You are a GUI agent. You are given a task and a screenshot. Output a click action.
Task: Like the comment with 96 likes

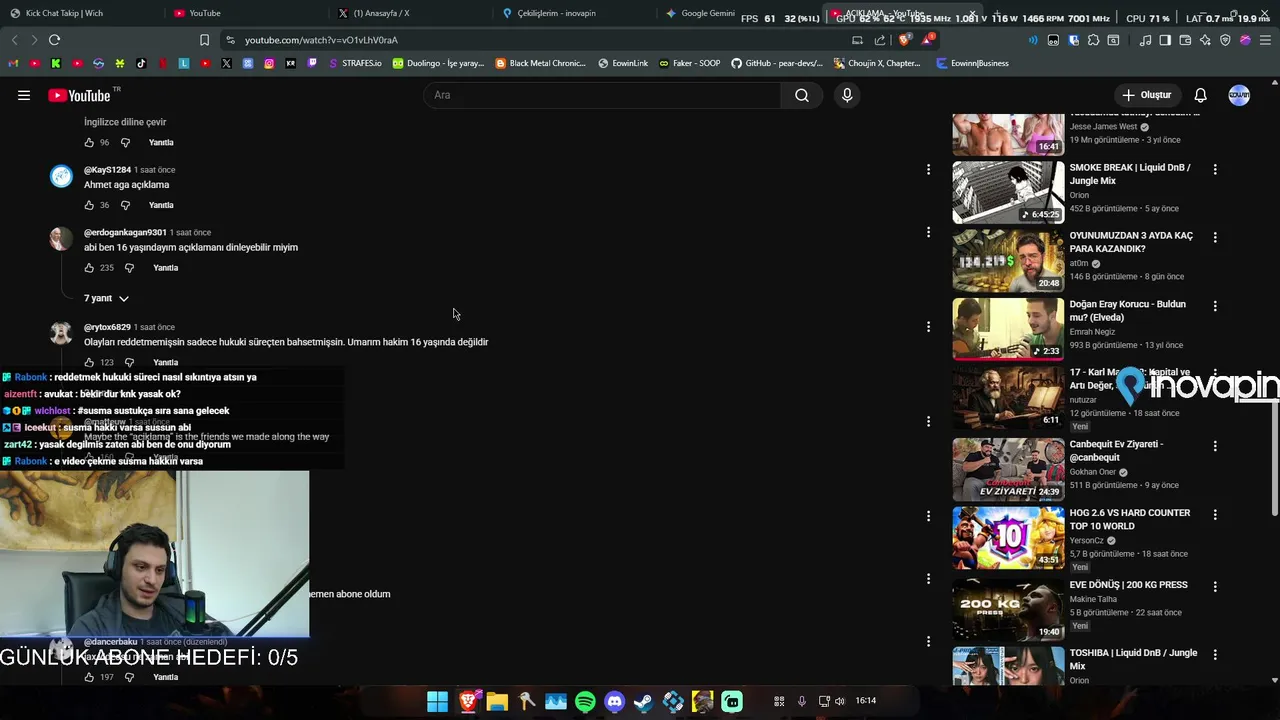coord(89,142)
